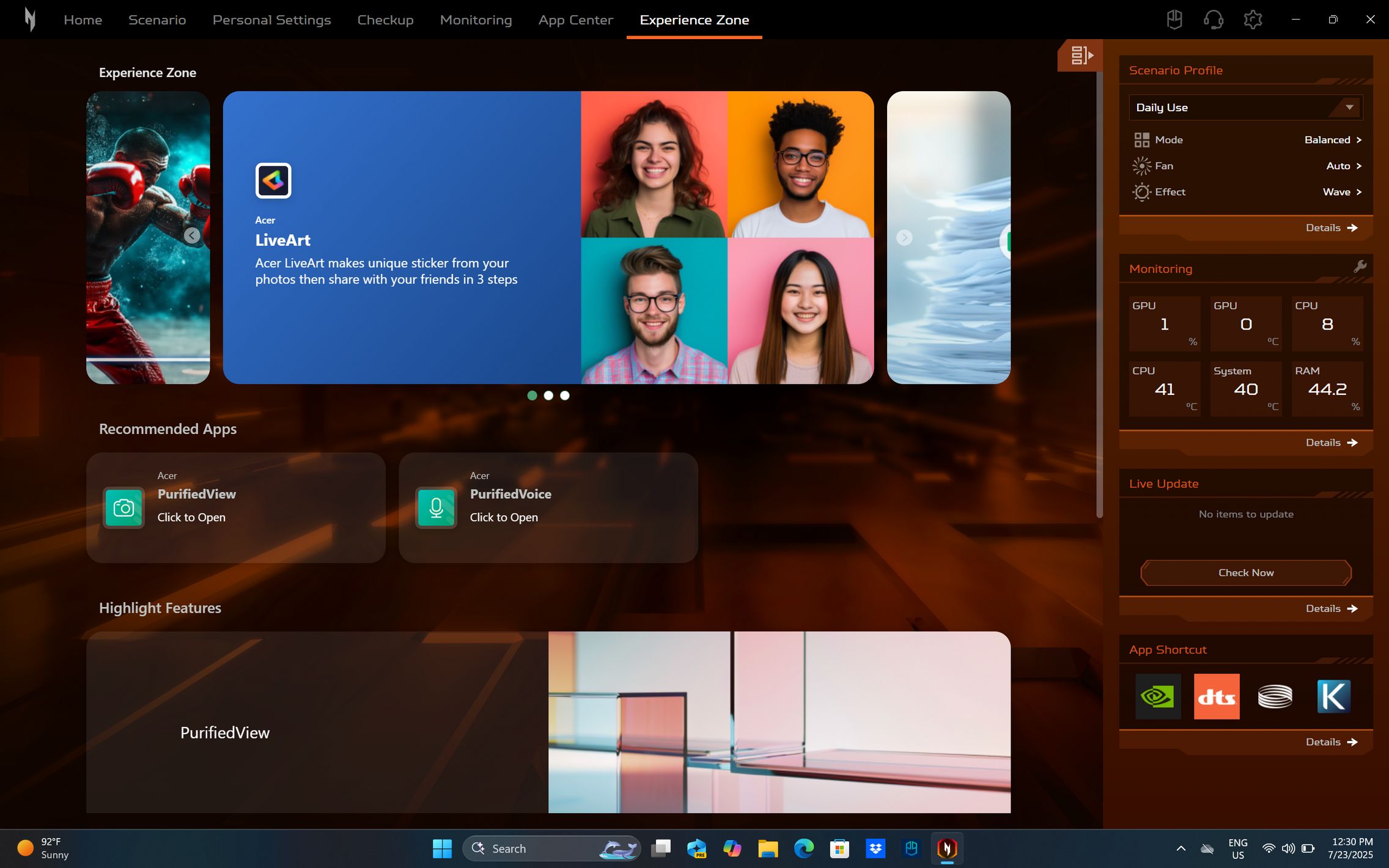Launch NVIDIA app shortcut
The image size is (1389, 868).
(x=1158, y=696)
